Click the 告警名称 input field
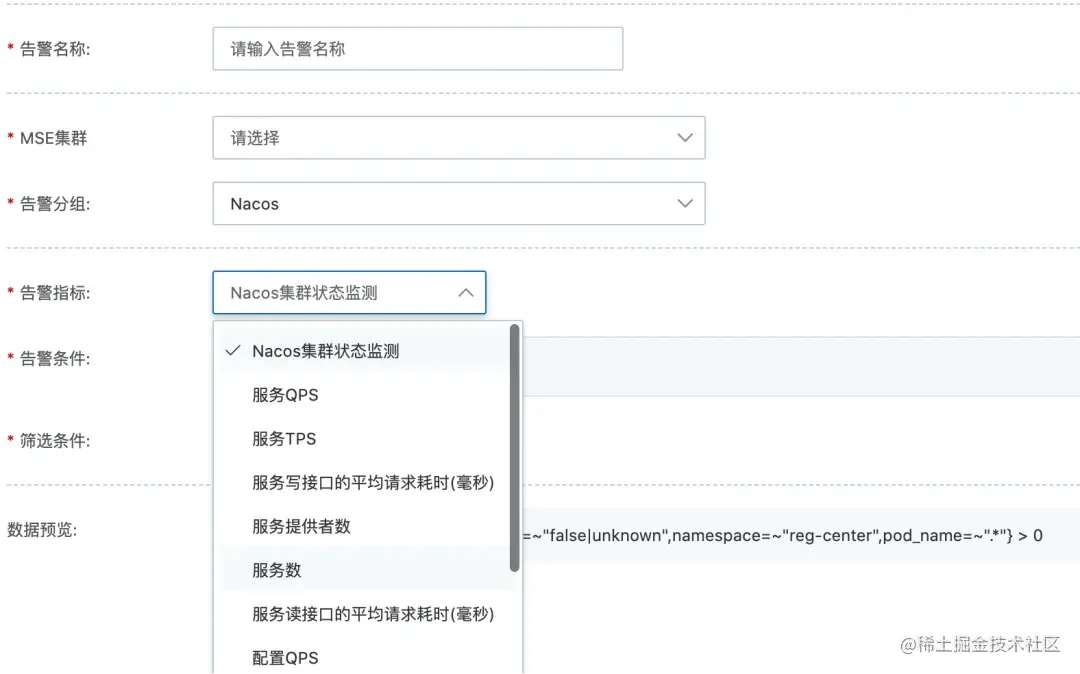This screenshot has width=1080, height=674. 417,49
